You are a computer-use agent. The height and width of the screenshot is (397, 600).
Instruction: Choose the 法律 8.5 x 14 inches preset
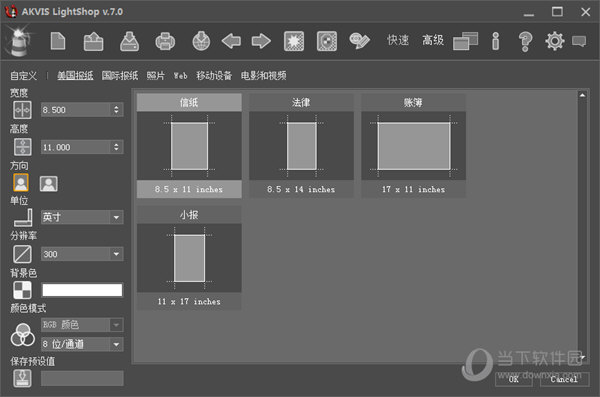(301, 145)
